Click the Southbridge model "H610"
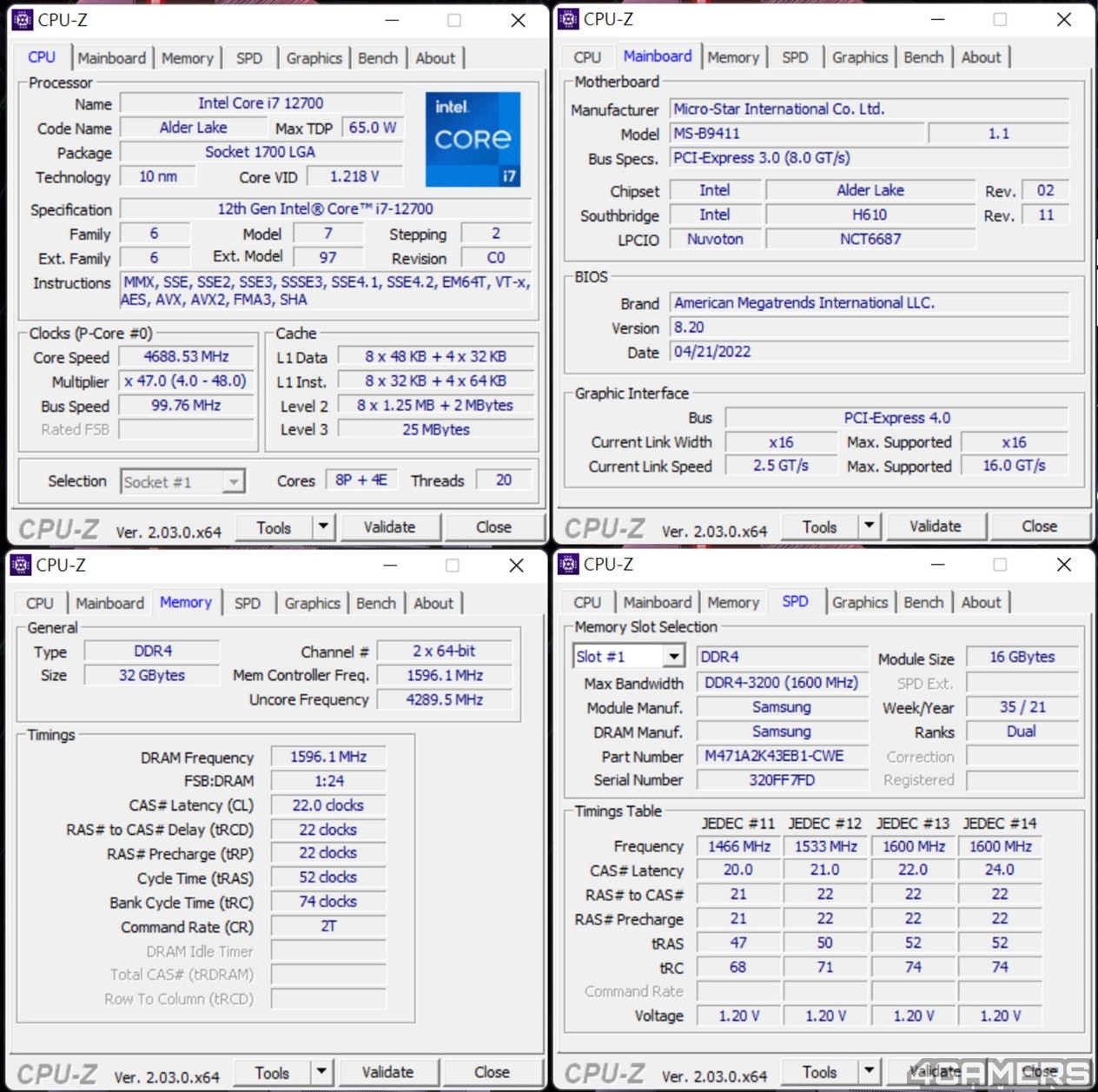Viewport: 1098px width, 1092px height. coord(870,215)
